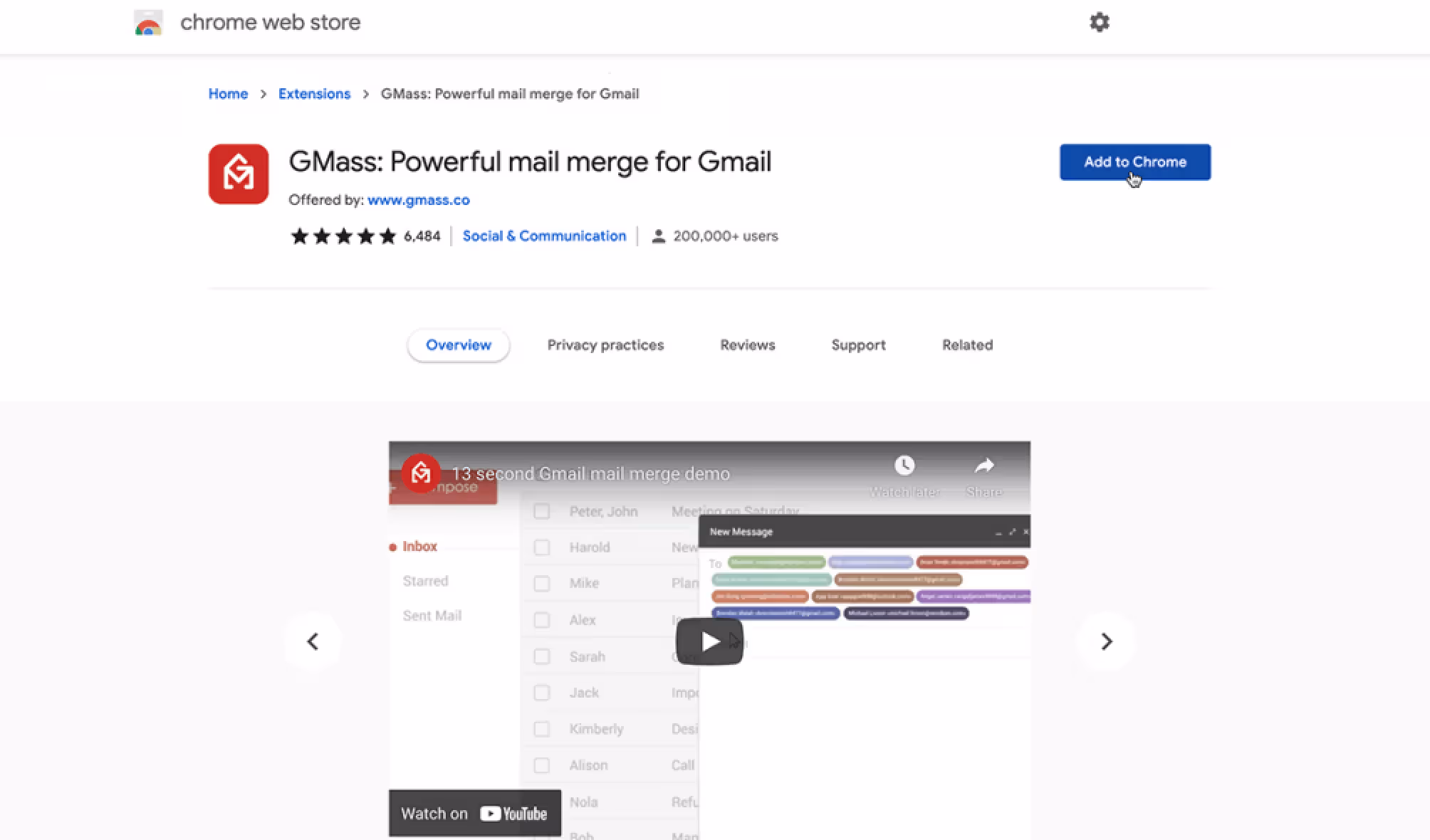The height and width of the screenshot is (840, 1430).
Task: Go to previous slide with left chevron
Action: [313, 641]
